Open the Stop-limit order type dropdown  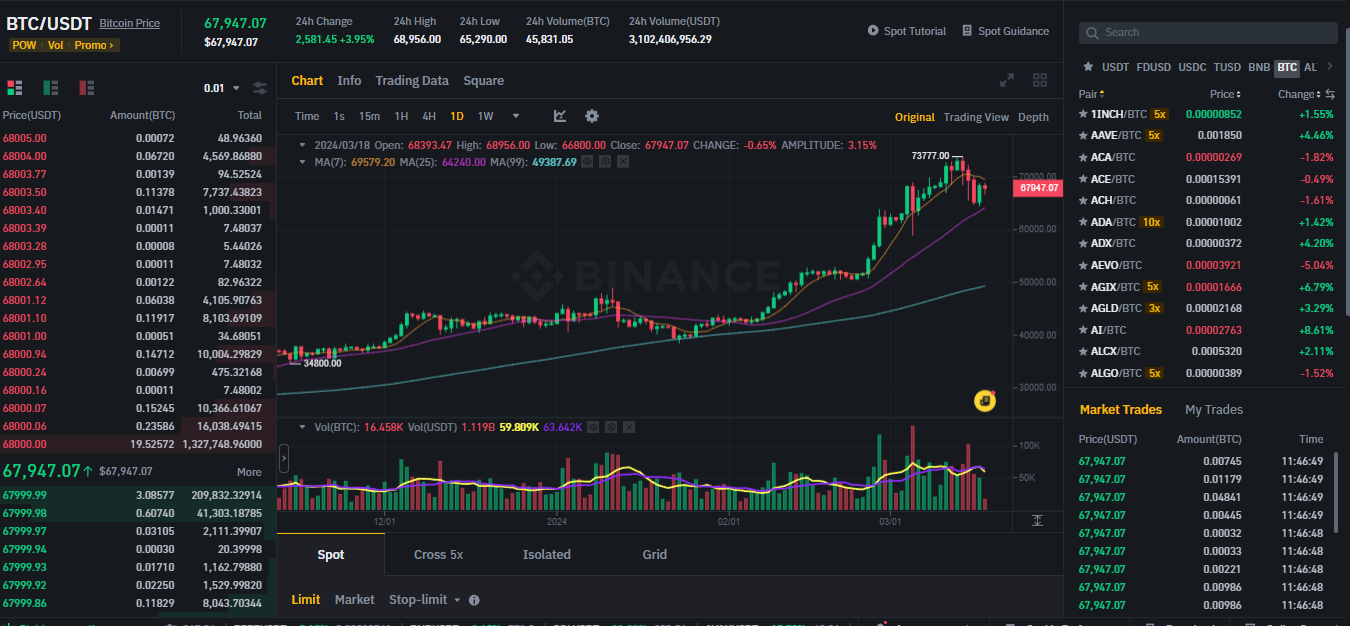425,599
